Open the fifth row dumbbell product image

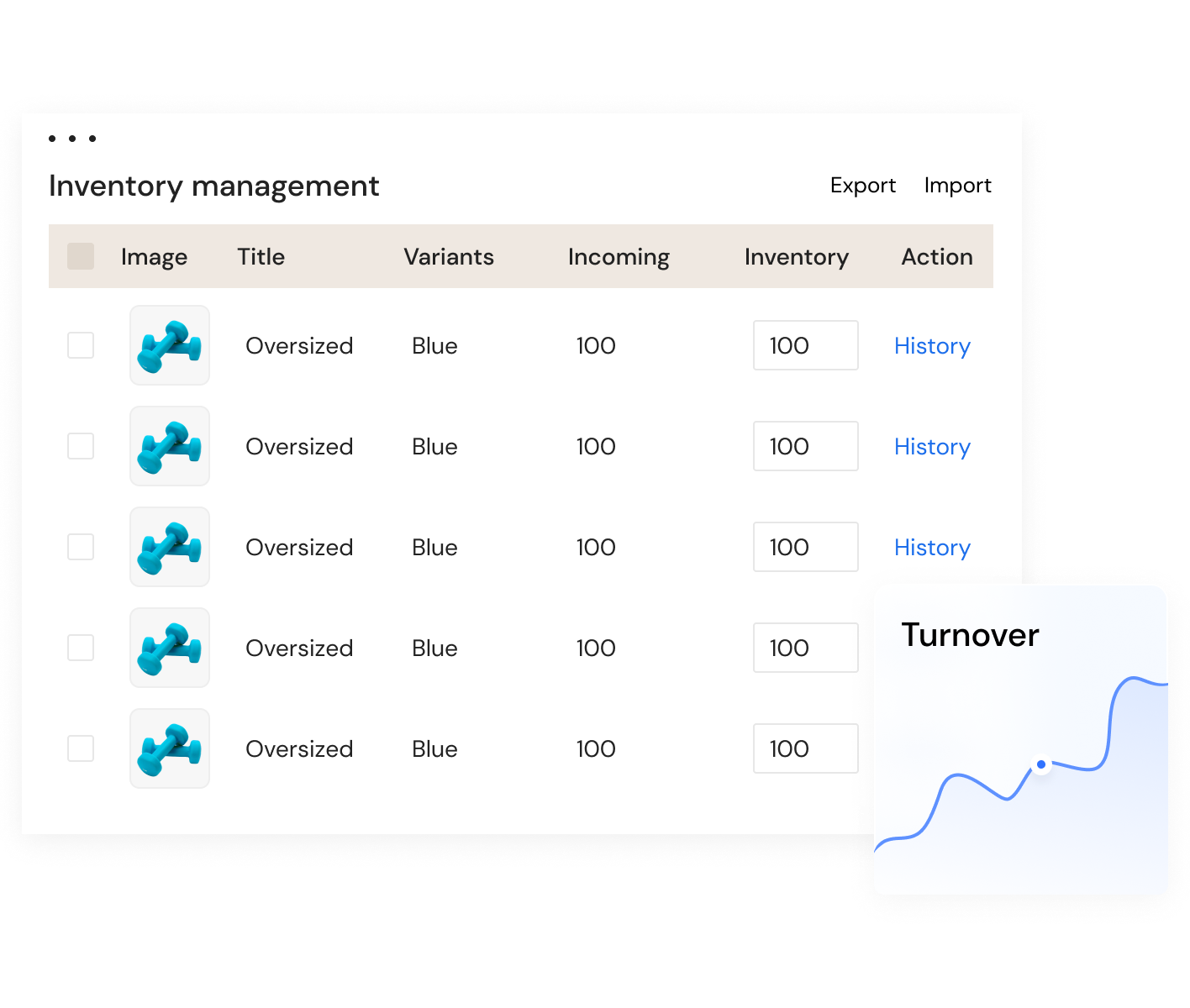click(170, 748)
